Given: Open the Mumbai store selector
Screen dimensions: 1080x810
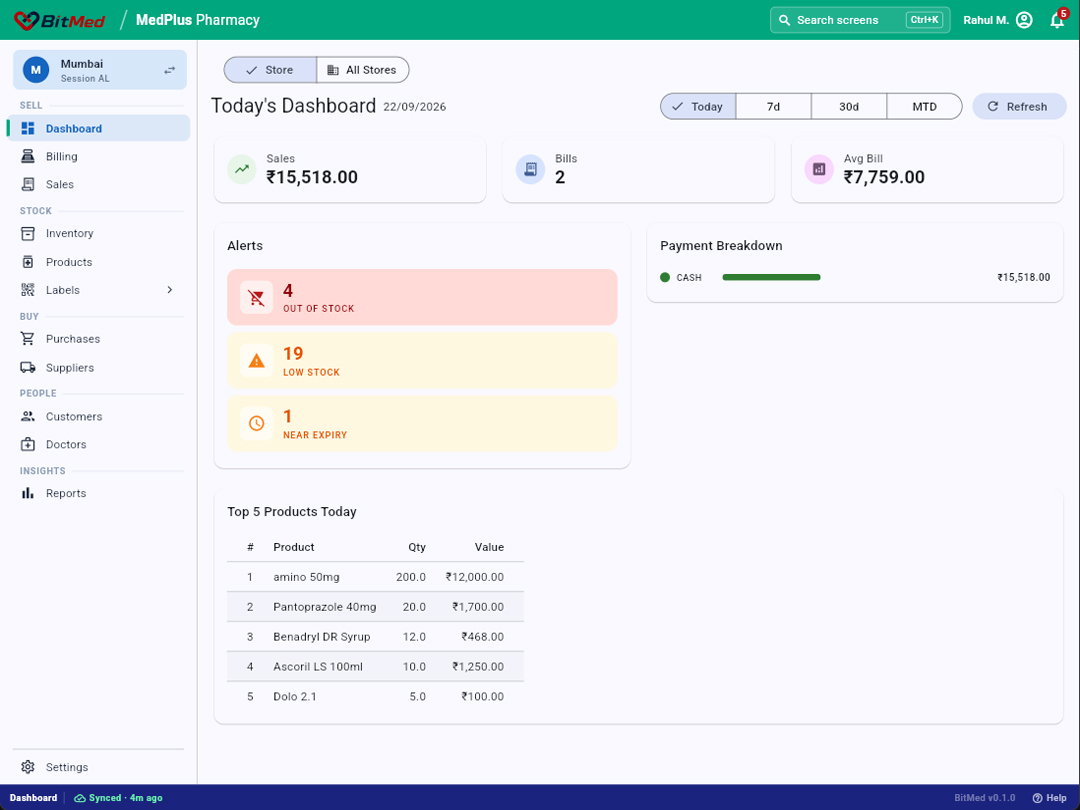Looking at the screenshot, I should coord(100,70).
